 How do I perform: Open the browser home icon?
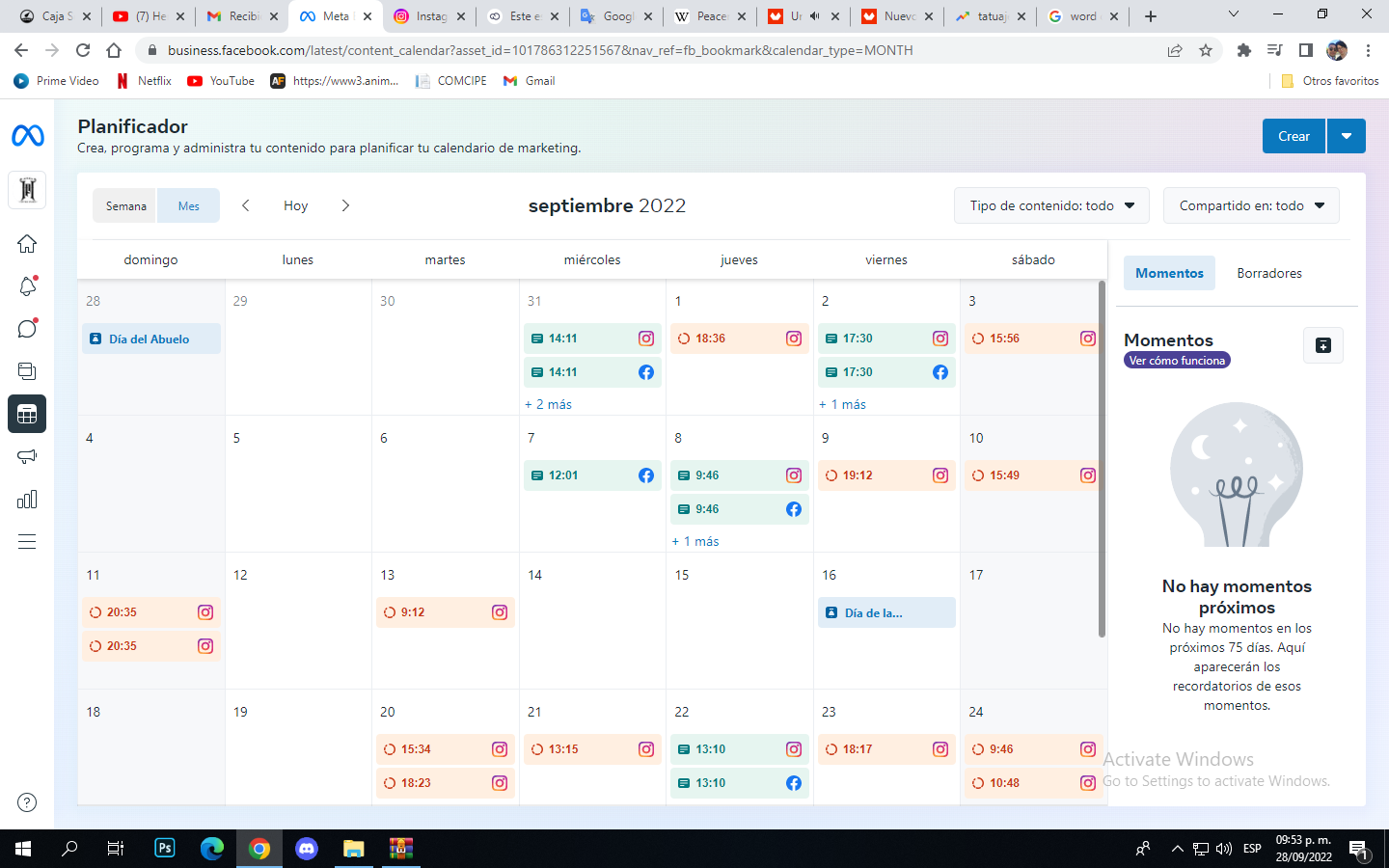(x=114, y=50)
